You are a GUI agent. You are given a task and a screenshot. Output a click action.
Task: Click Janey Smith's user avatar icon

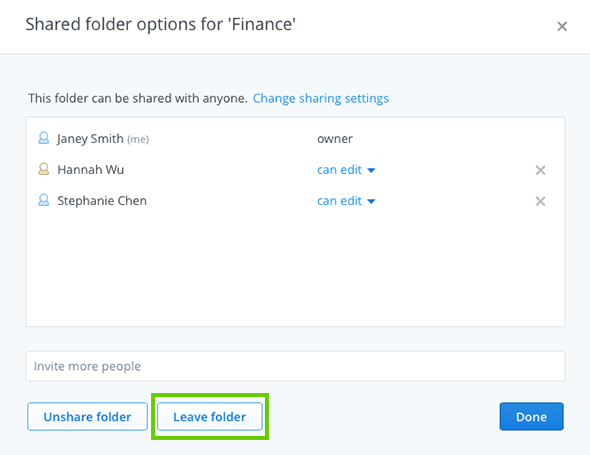click(x=44, y=138)
